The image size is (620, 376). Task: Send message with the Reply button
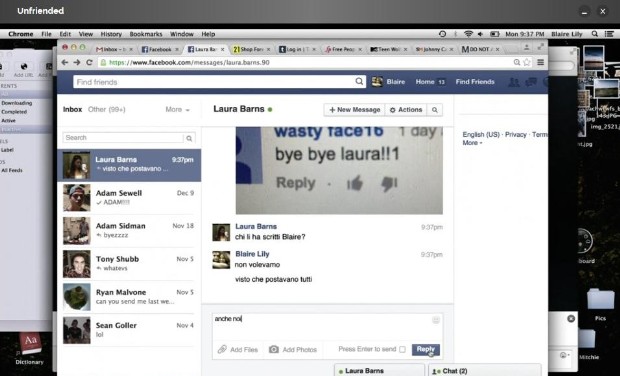coord(425,350)
